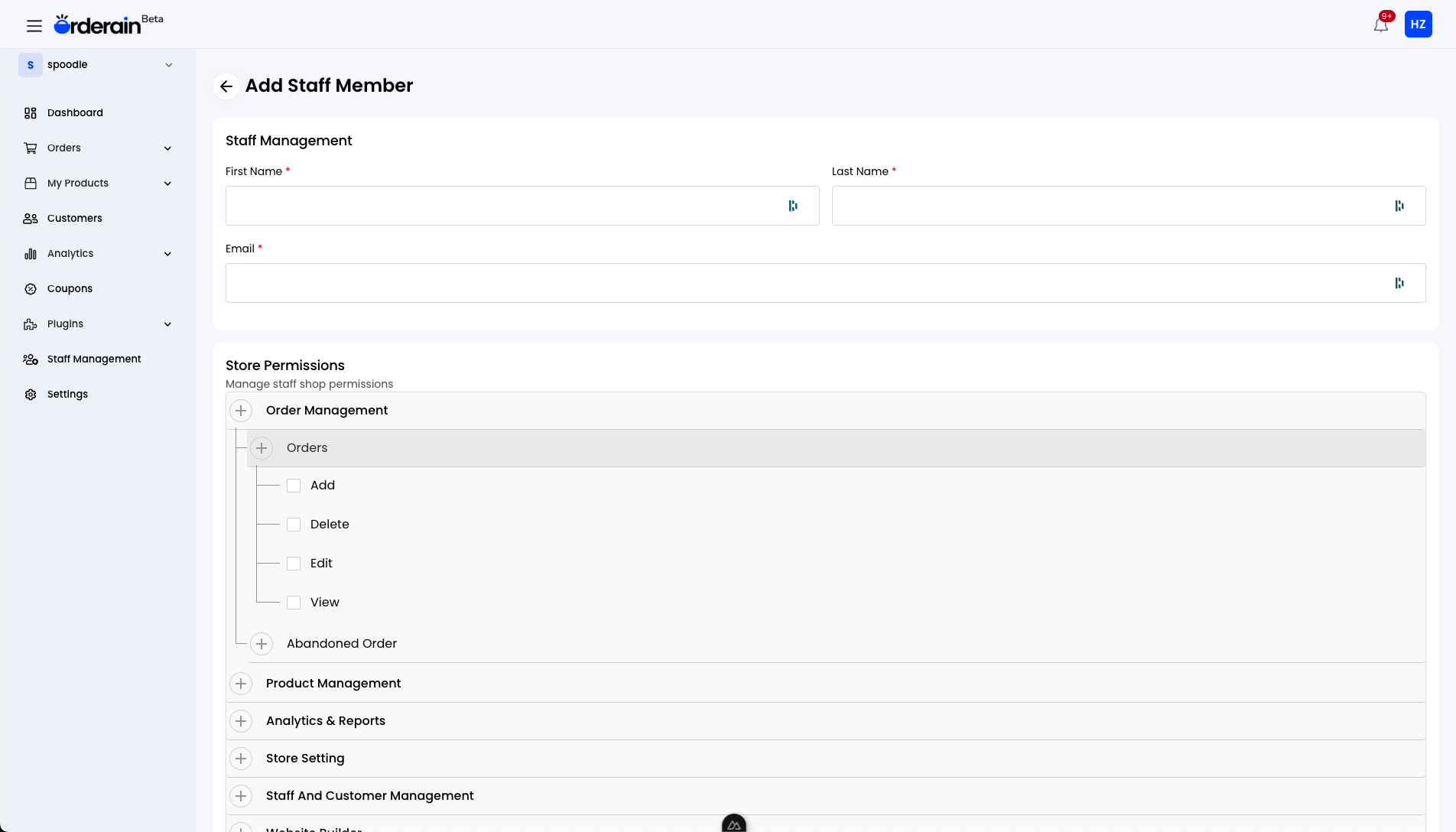Click the Coupons icon in the sidebar

30,288
